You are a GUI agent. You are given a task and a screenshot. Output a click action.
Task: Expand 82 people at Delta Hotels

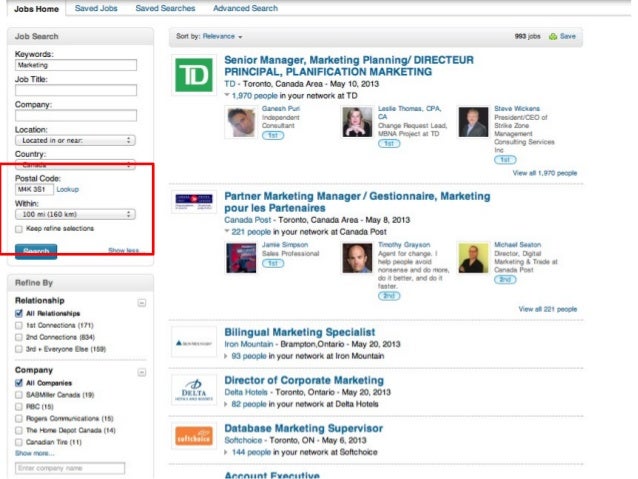tap(226, 404)
